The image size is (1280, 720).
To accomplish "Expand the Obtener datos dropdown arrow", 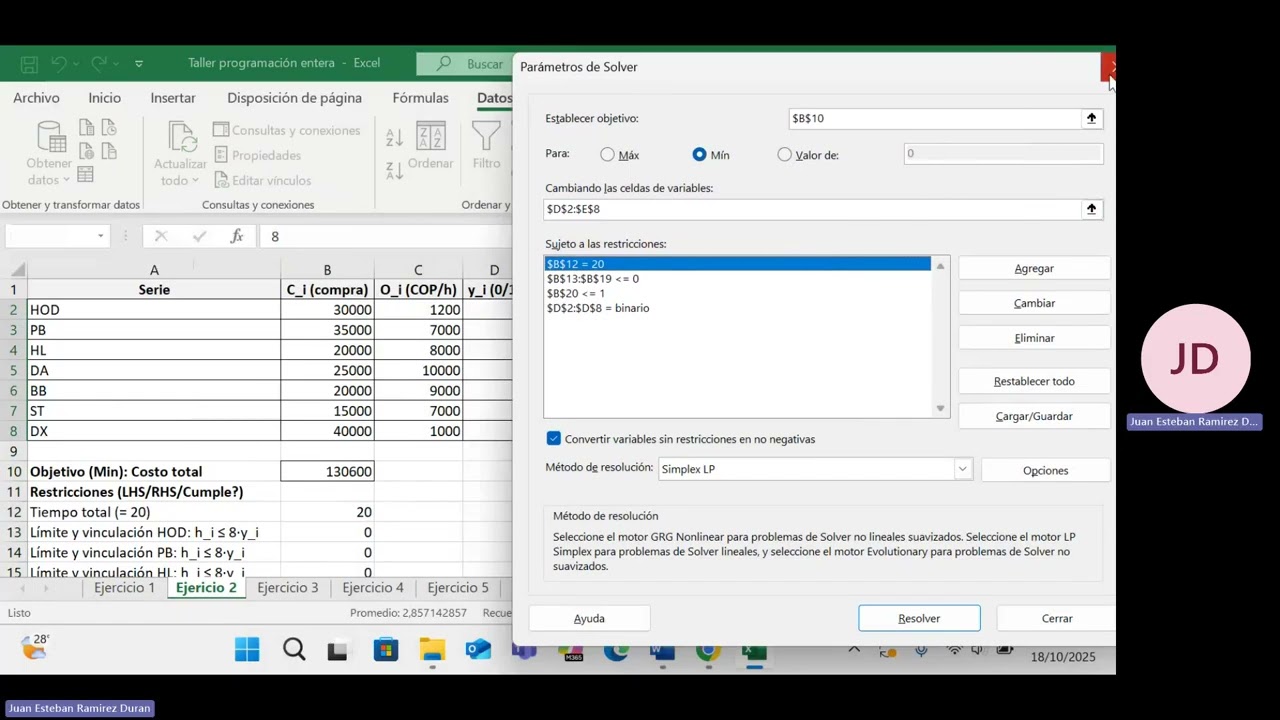I will 66,180.
